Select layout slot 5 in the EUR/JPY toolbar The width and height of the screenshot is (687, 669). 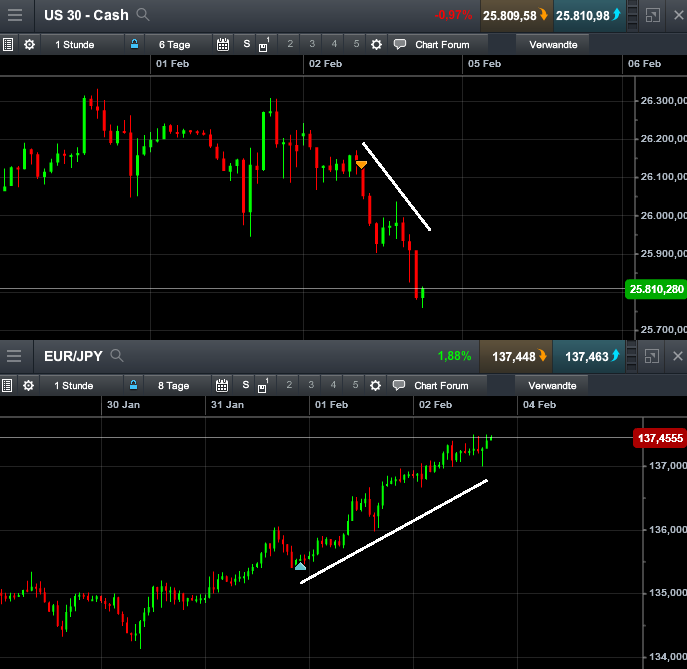[356, 386]
